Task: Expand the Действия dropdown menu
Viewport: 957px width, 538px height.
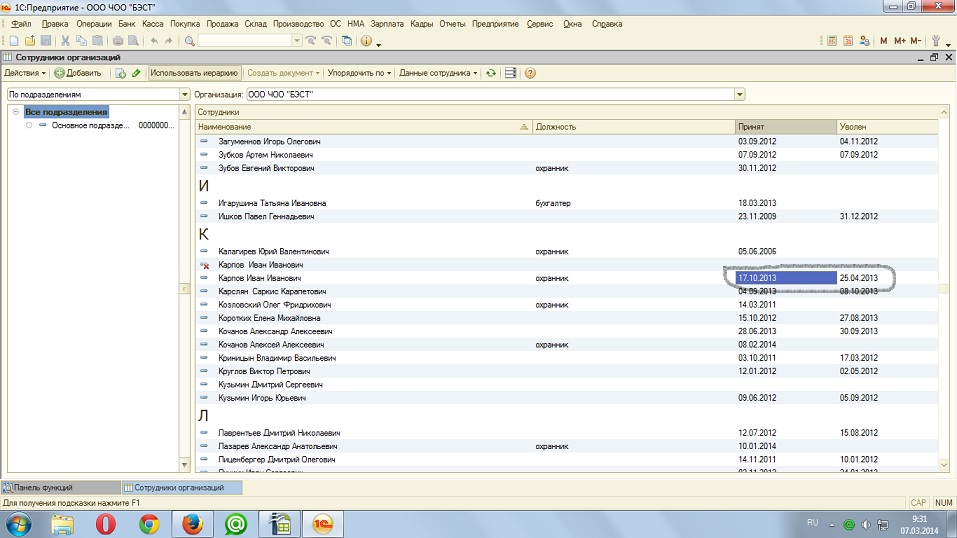Action: point(25,73)
